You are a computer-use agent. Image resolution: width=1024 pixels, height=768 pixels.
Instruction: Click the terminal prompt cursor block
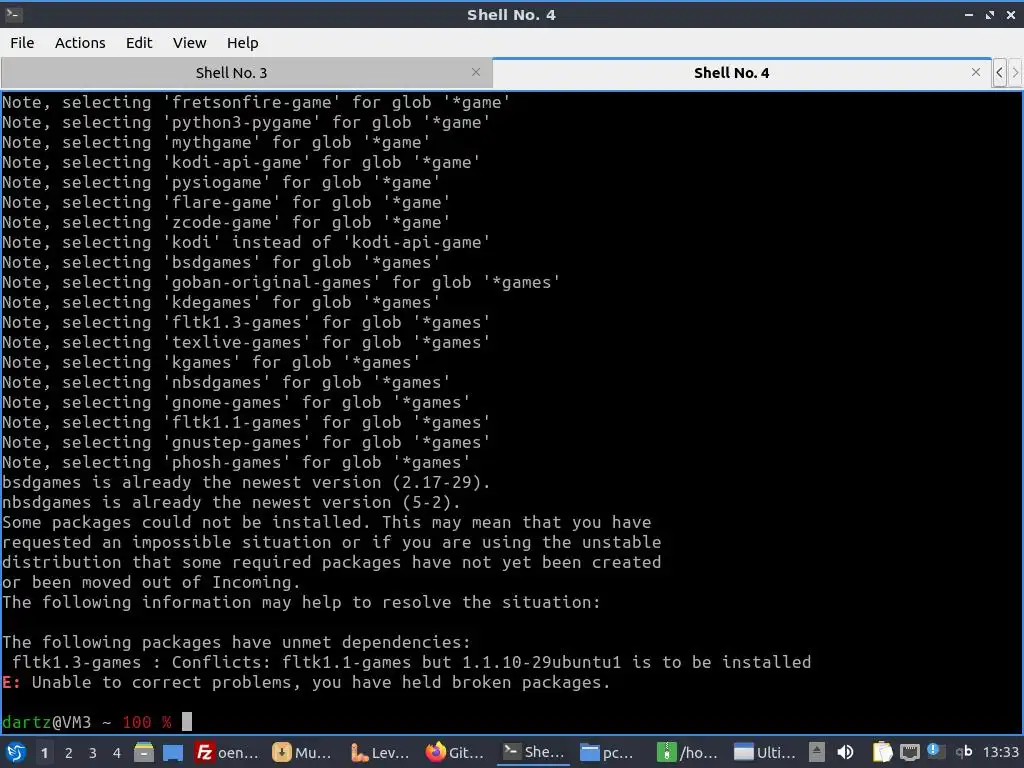coord(187,722)
